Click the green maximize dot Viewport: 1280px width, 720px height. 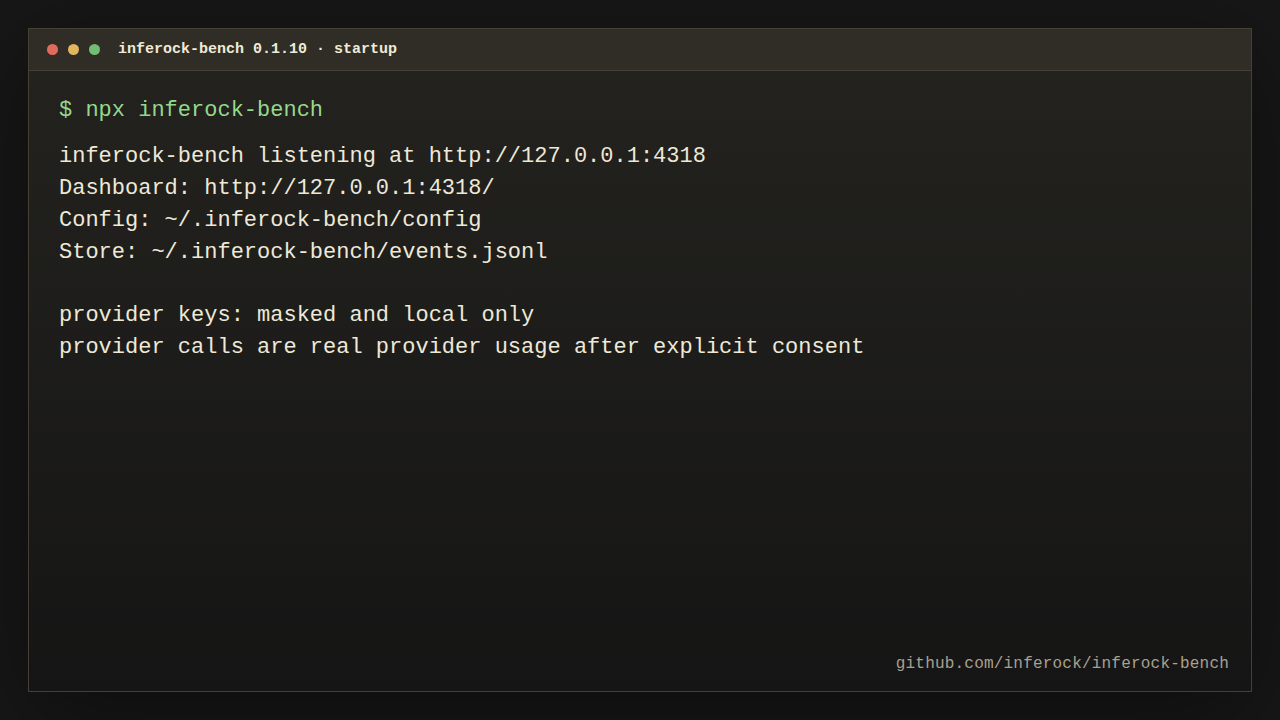click(94, 49)
